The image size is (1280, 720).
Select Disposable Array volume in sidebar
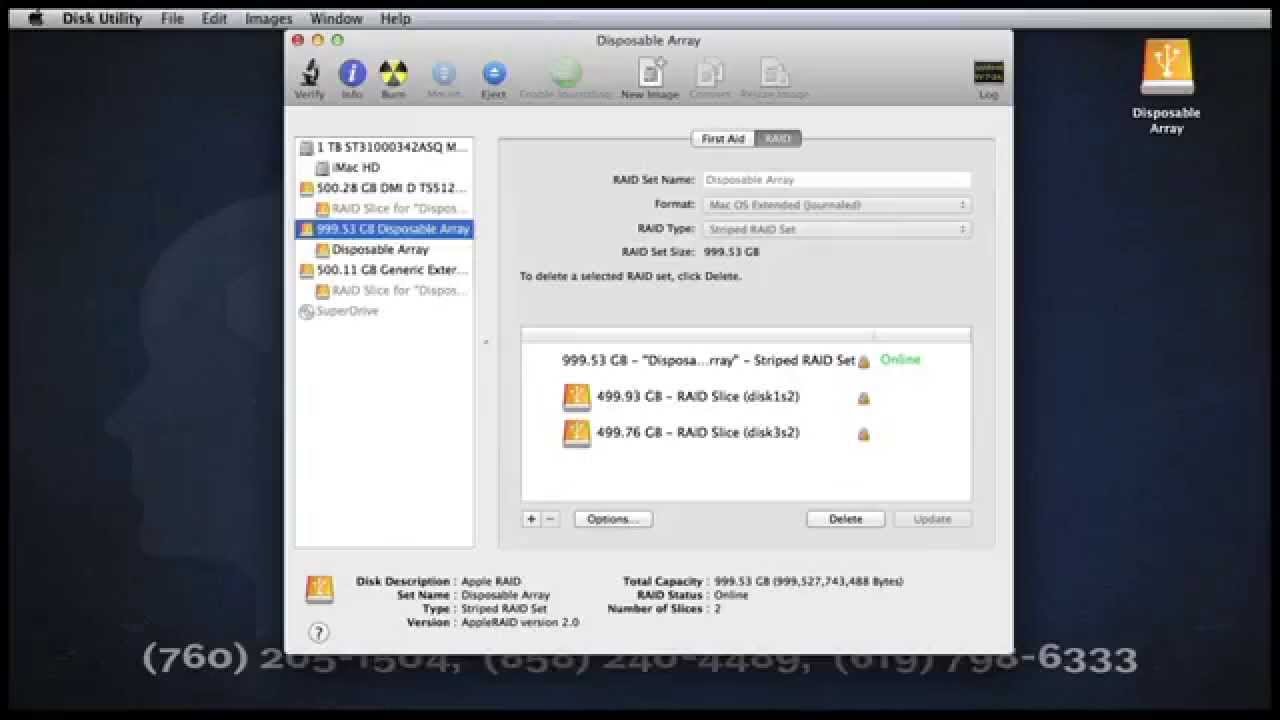(x=384, y=250)
